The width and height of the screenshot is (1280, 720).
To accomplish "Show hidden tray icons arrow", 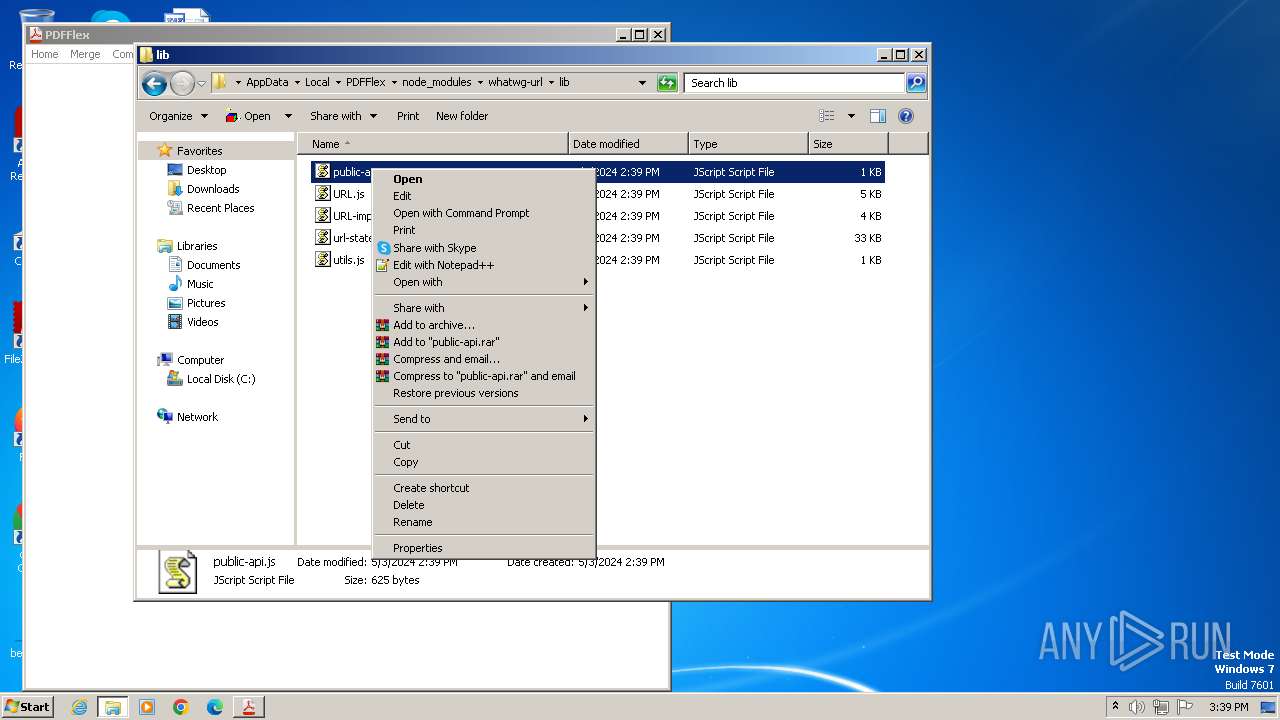I will (1115, 707).
